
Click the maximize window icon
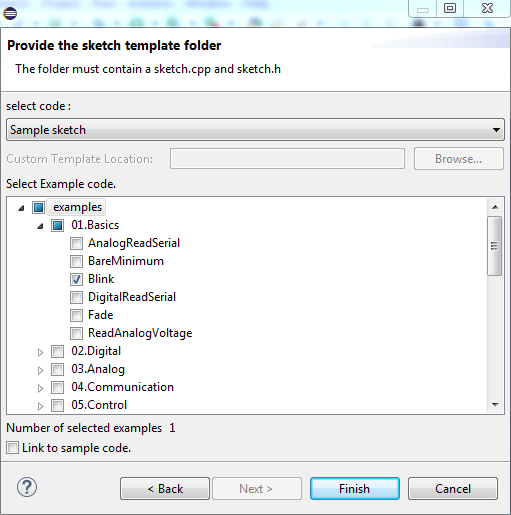click(450, 8)
